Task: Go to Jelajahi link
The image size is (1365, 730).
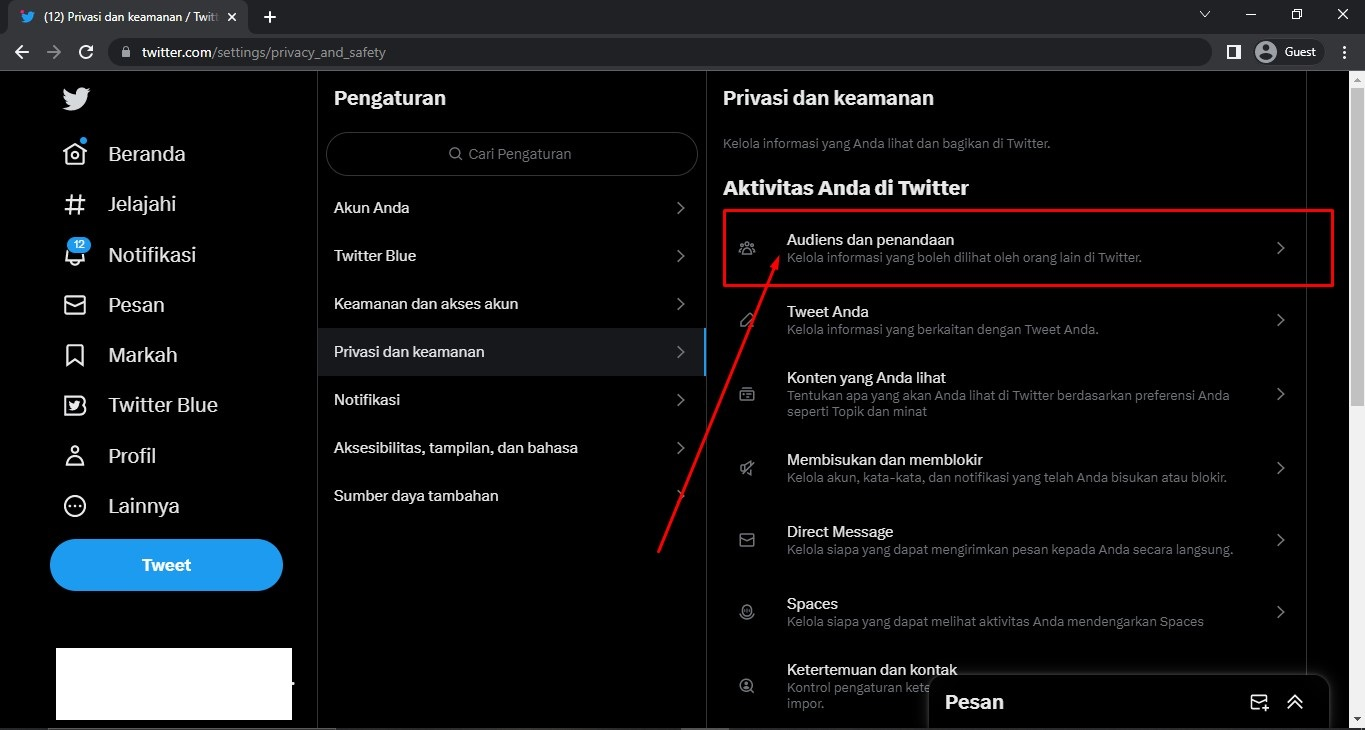Action: (142, 204)
